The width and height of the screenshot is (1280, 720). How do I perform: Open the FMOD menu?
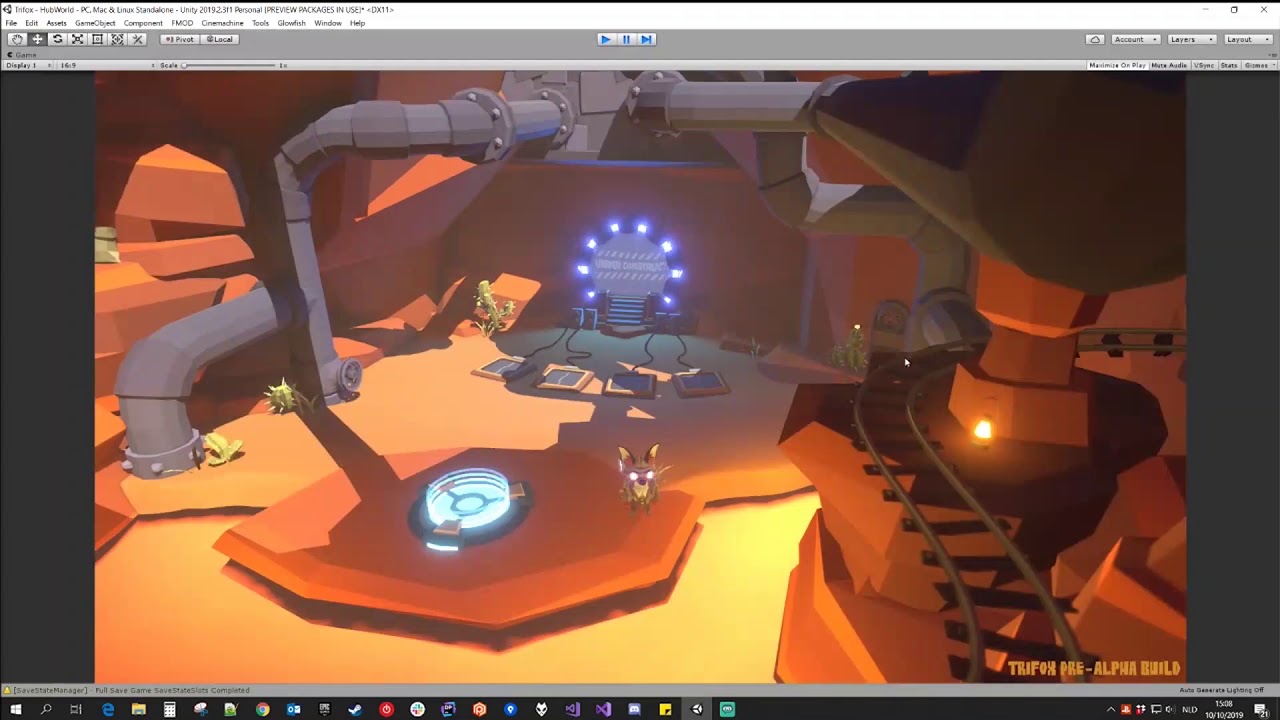(x=182, y=23)
